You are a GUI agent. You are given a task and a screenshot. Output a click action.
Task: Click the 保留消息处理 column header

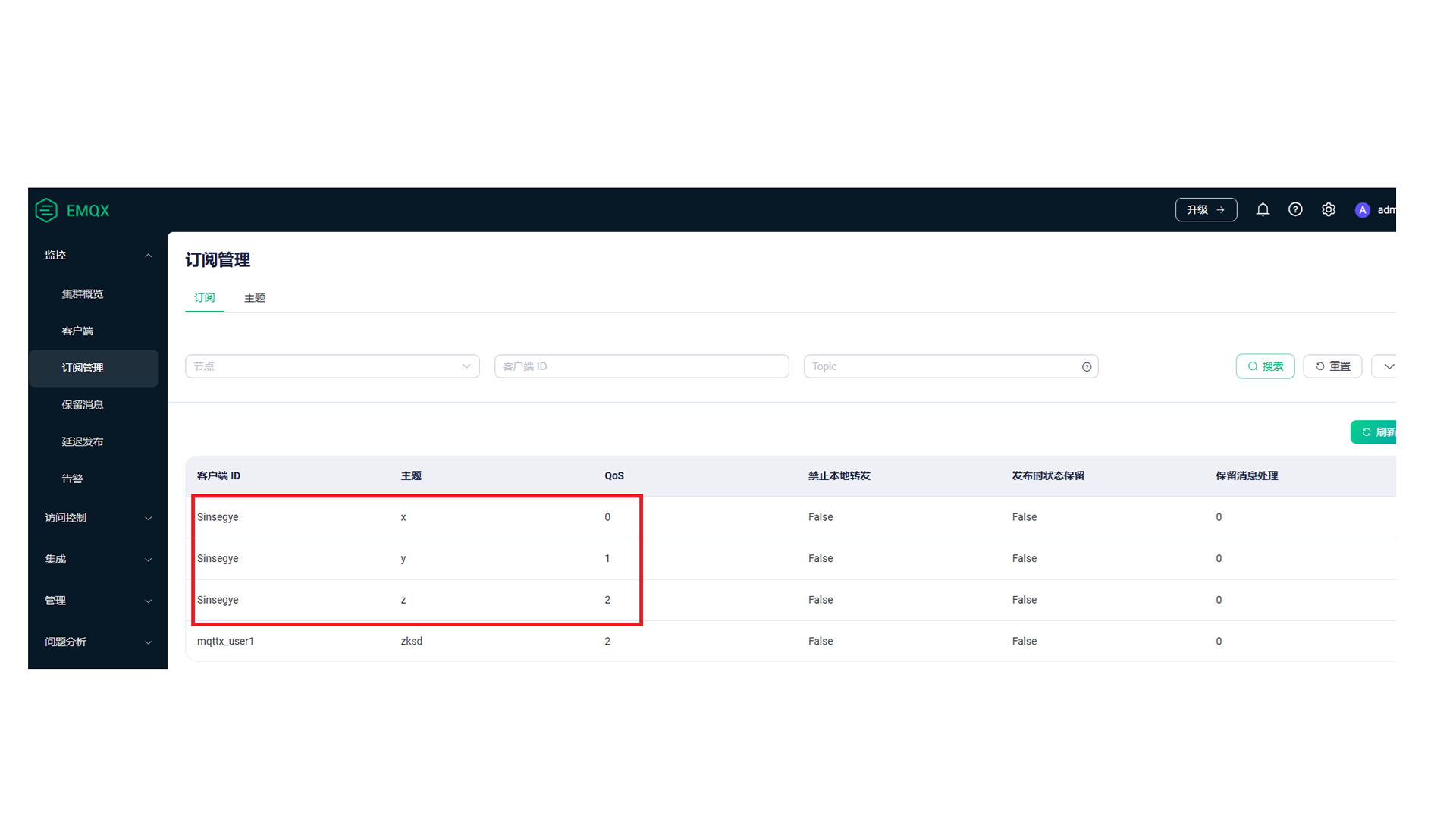pos(1247,476)
